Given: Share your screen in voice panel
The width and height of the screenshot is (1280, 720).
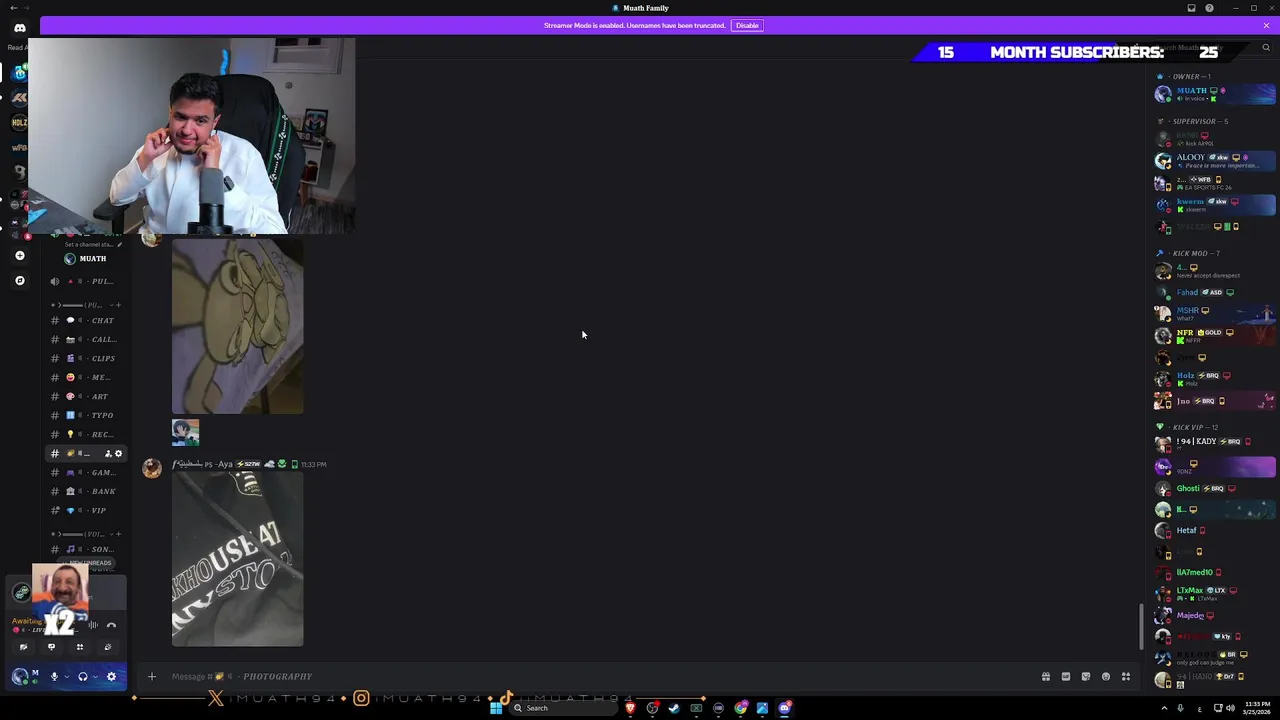Looking at the screenshot, I should [x=51, y=647].
